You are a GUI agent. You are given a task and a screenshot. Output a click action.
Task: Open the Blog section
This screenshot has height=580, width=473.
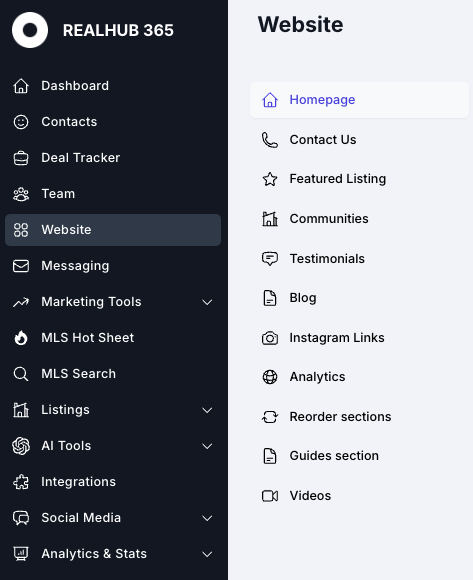pyautogui.click(x=303, y=298)
